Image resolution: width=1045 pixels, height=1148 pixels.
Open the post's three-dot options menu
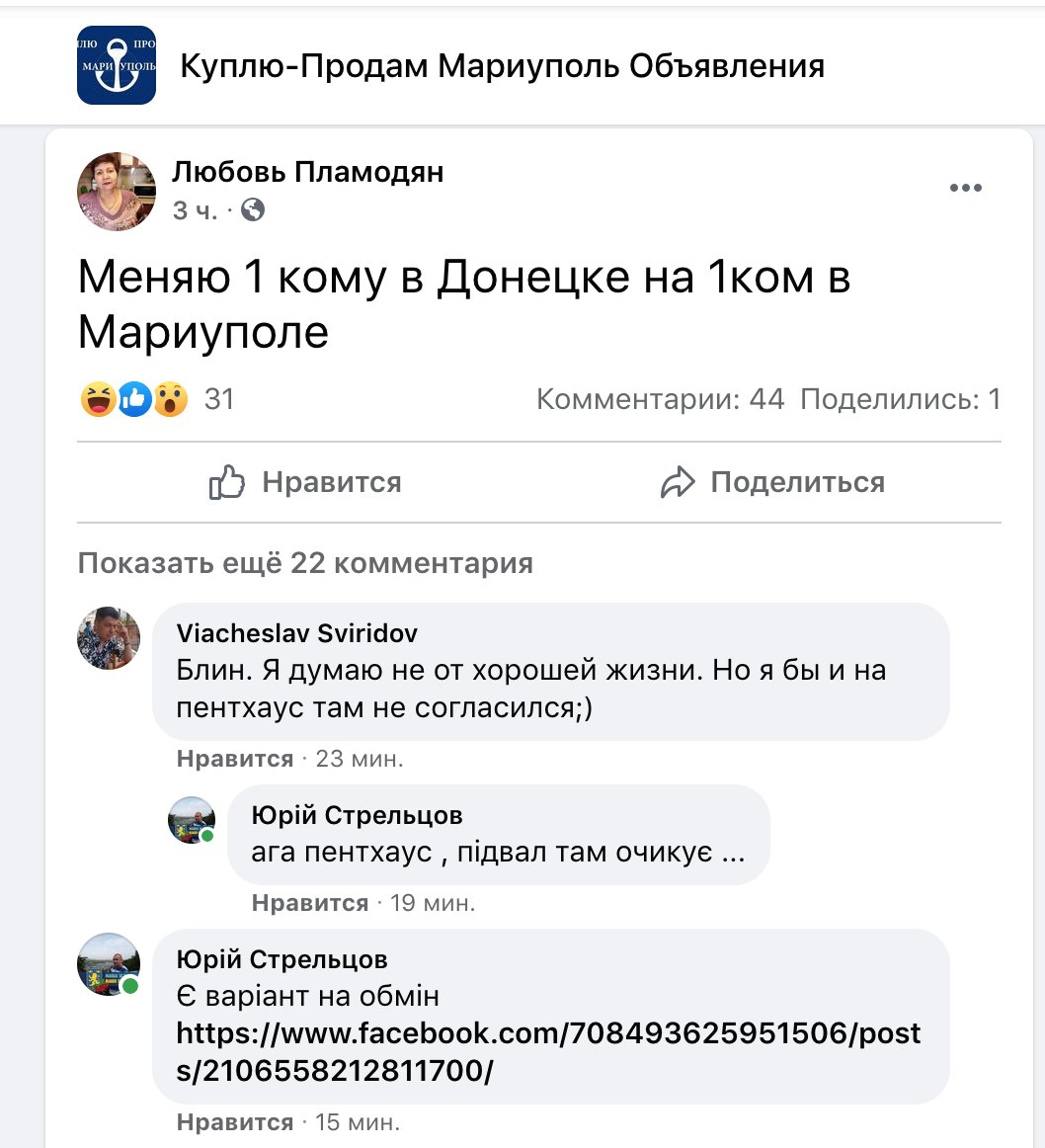[965, 189]
